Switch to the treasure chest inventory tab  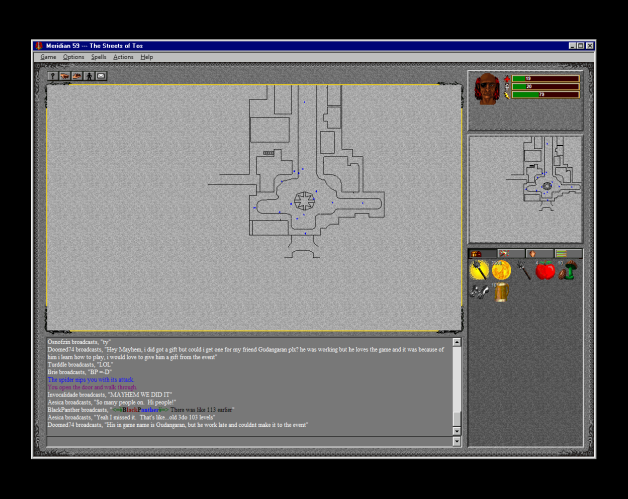click(x=482, y=254)
